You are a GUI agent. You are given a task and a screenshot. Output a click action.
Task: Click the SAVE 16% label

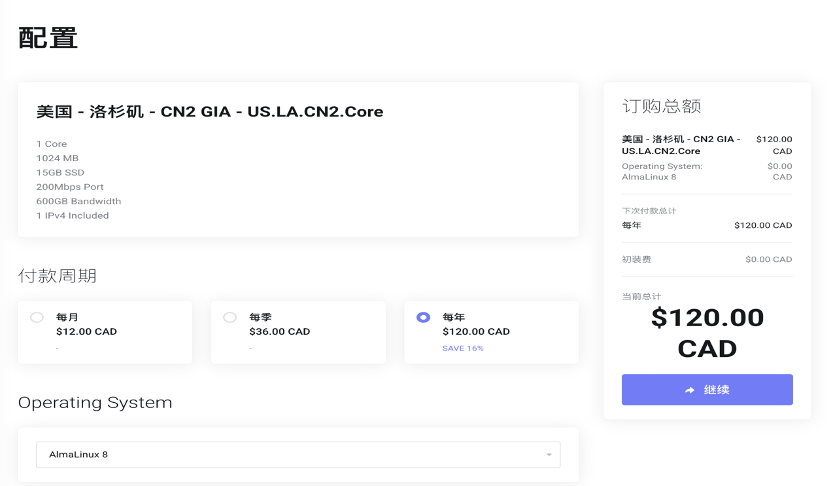[462, 348]
